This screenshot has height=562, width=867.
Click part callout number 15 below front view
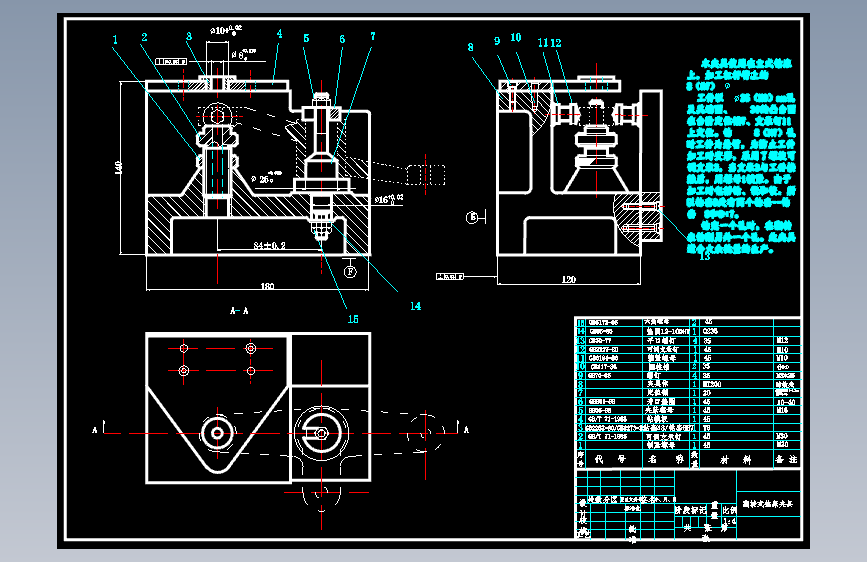(x=353, y=319)
